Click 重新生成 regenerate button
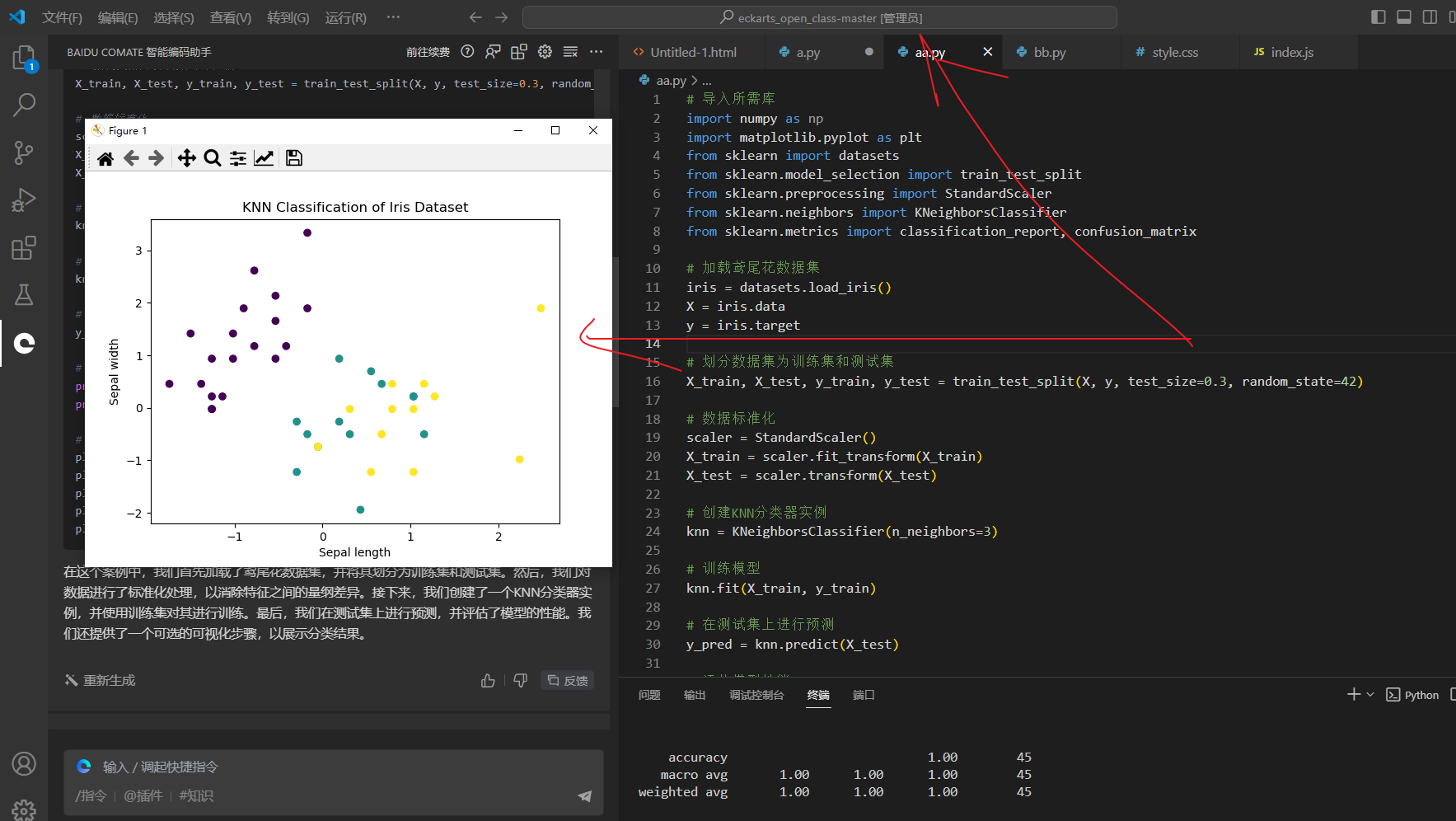1456x821 pixels. click(101, 681)
